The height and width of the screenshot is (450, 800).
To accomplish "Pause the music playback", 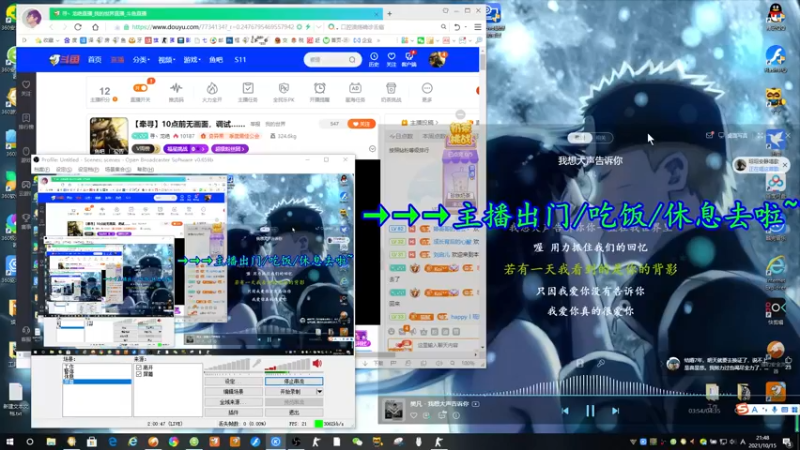I will point(590,411).
